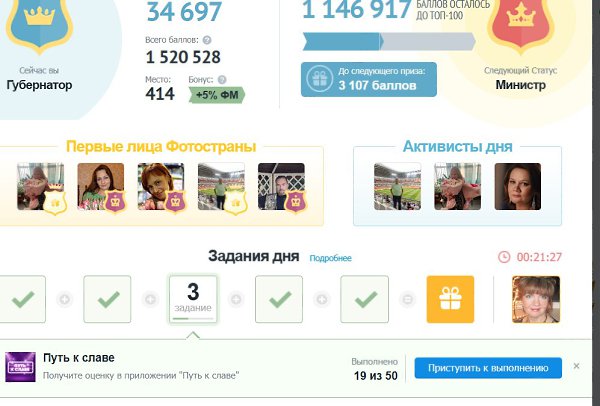The image size is (600, 406).
Task: Click the help icon next to Бонус
Action: [222, 80]
